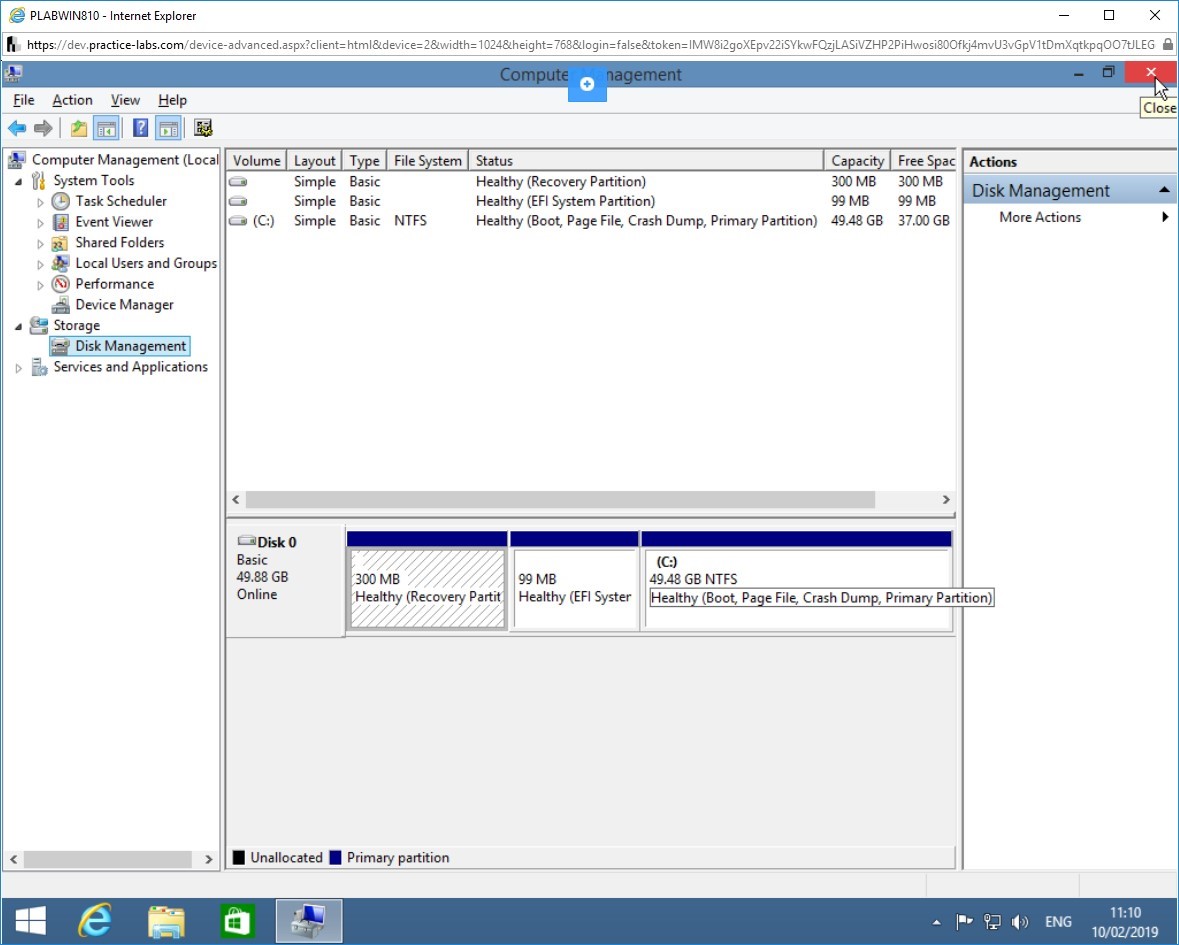Click the Storage node icon

(38, 326)
